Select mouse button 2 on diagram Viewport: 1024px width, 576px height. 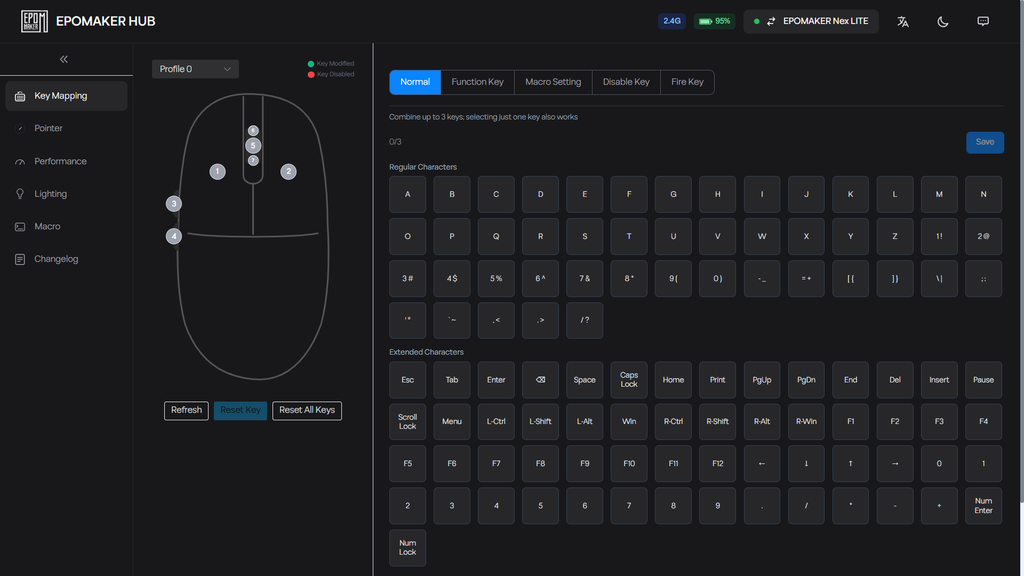288,172
